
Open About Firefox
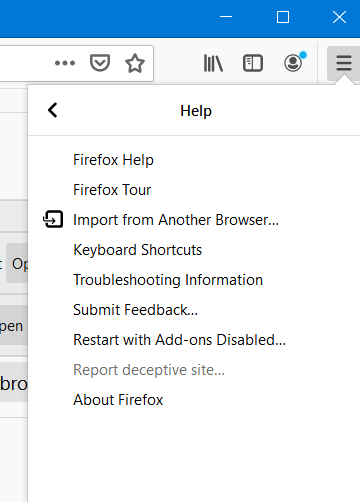[x=118, y=400]
